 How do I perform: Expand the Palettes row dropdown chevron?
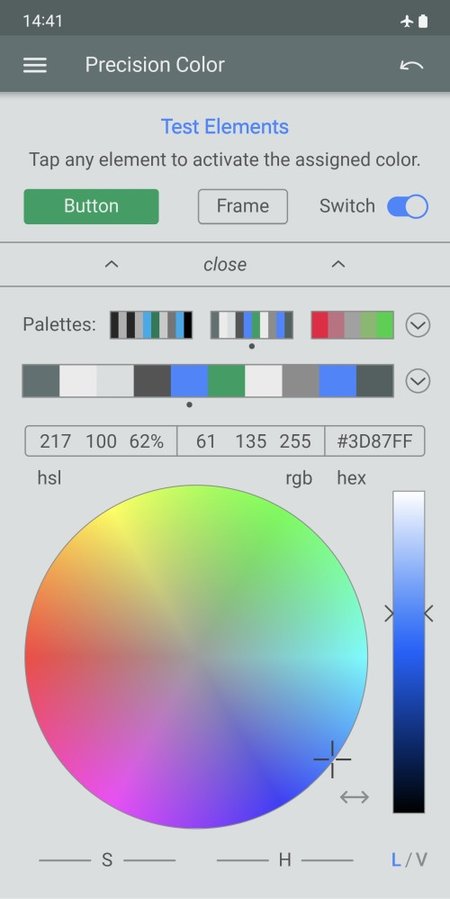418,325
